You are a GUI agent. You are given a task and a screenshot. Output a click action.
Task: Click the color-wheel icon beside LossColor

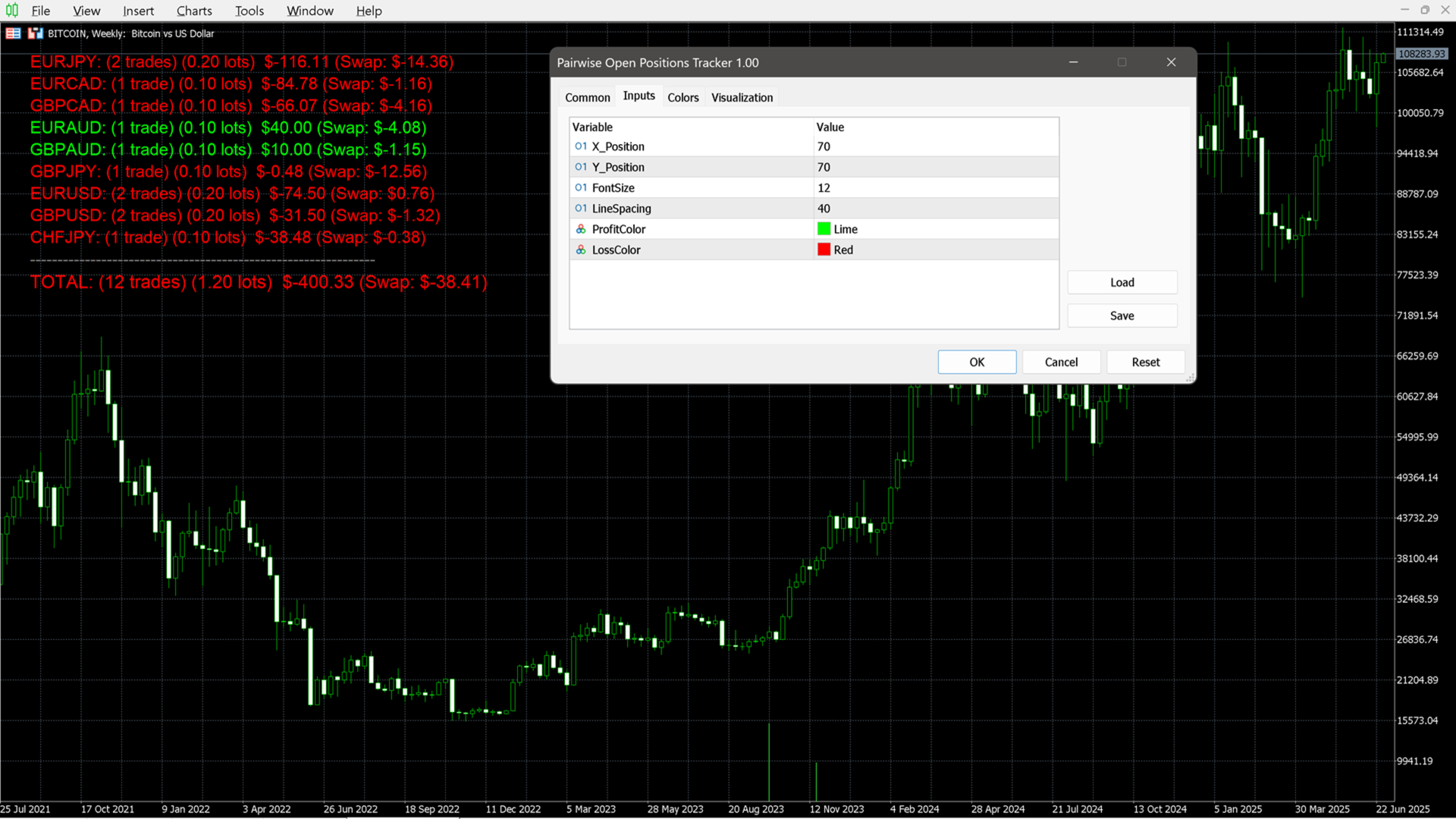coord(580,249)
